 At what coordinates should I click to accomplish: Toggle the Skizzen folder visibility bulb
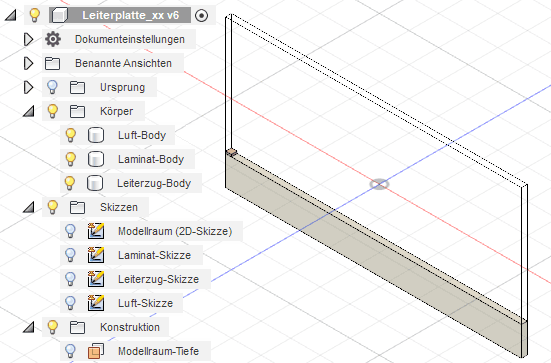(x=52, y=207)
